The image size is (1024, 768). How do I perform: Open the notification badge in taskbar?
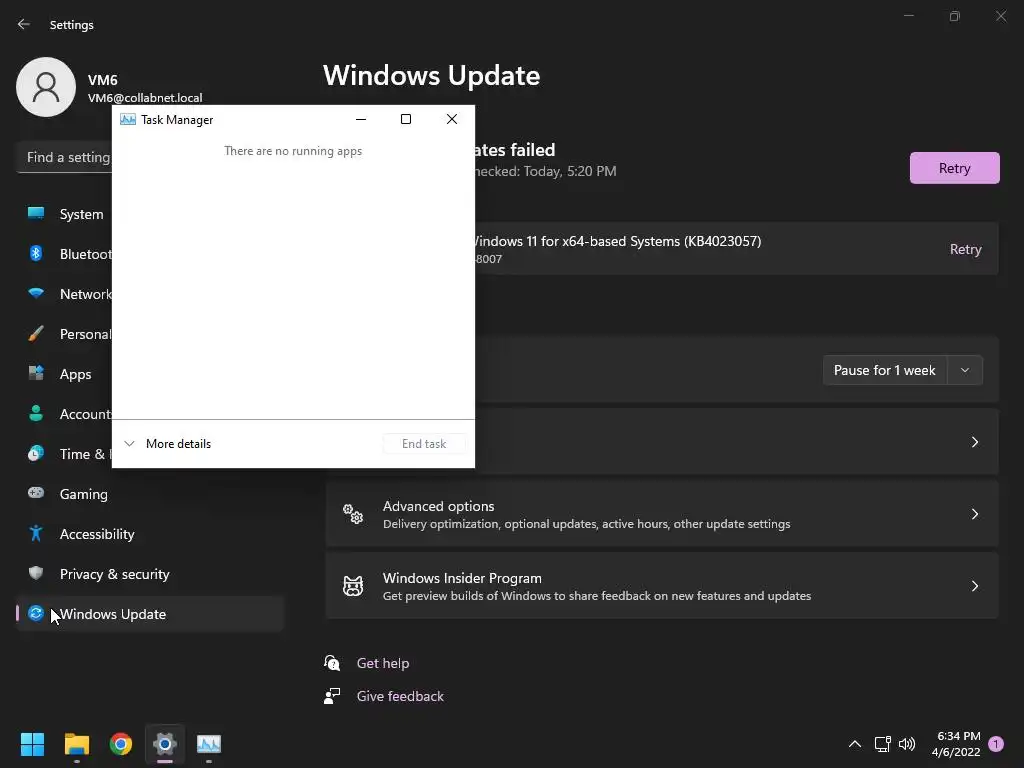tap(996, 744)
